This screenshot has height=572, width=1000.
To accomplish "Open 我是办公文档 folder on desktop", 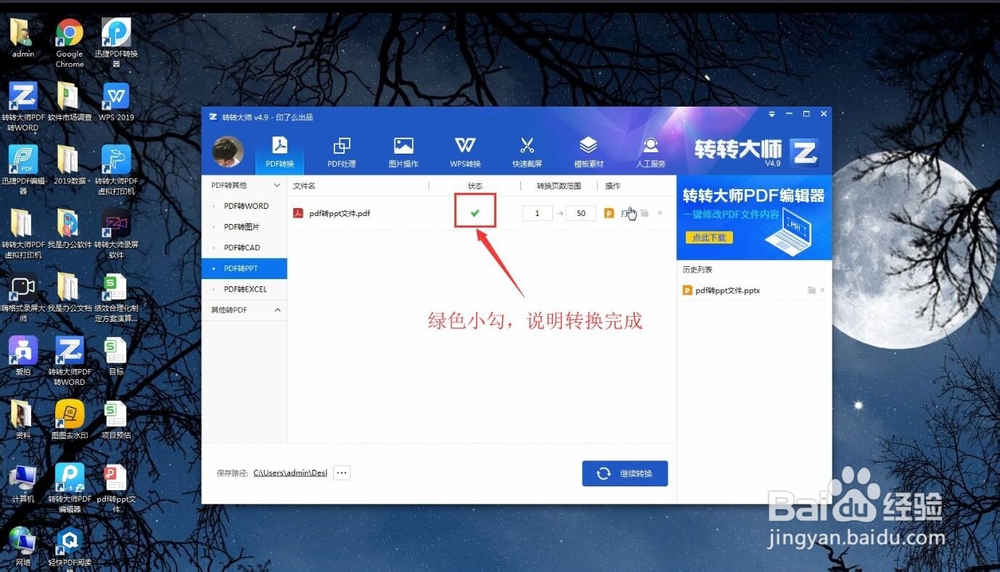I will (x=70, y=292).
